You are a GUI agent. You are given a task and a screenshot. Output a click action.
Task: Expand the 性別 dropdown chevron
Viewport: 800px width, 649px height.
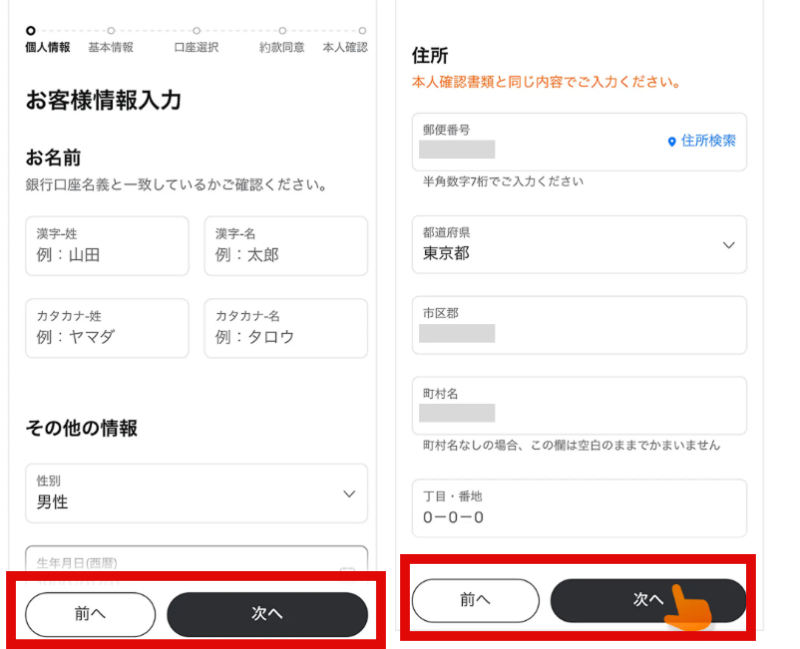pyautogui.click(x=349, y=493)
